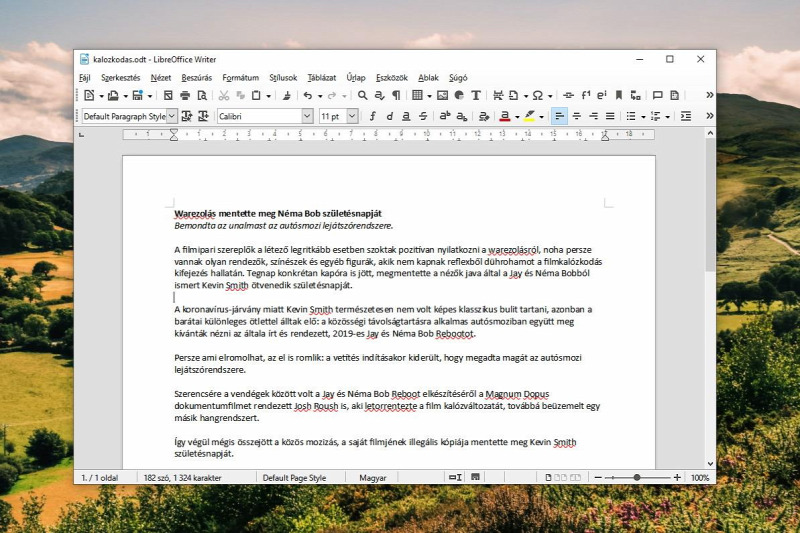The height and width of the screenshot is (533, 800).
Task: Open font color dropdown arrow
Action: 517,117
